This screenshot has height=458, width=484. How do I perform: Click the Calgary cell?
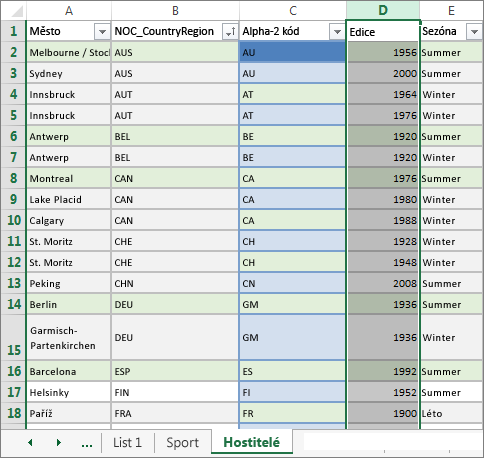(x=69, y=220)
